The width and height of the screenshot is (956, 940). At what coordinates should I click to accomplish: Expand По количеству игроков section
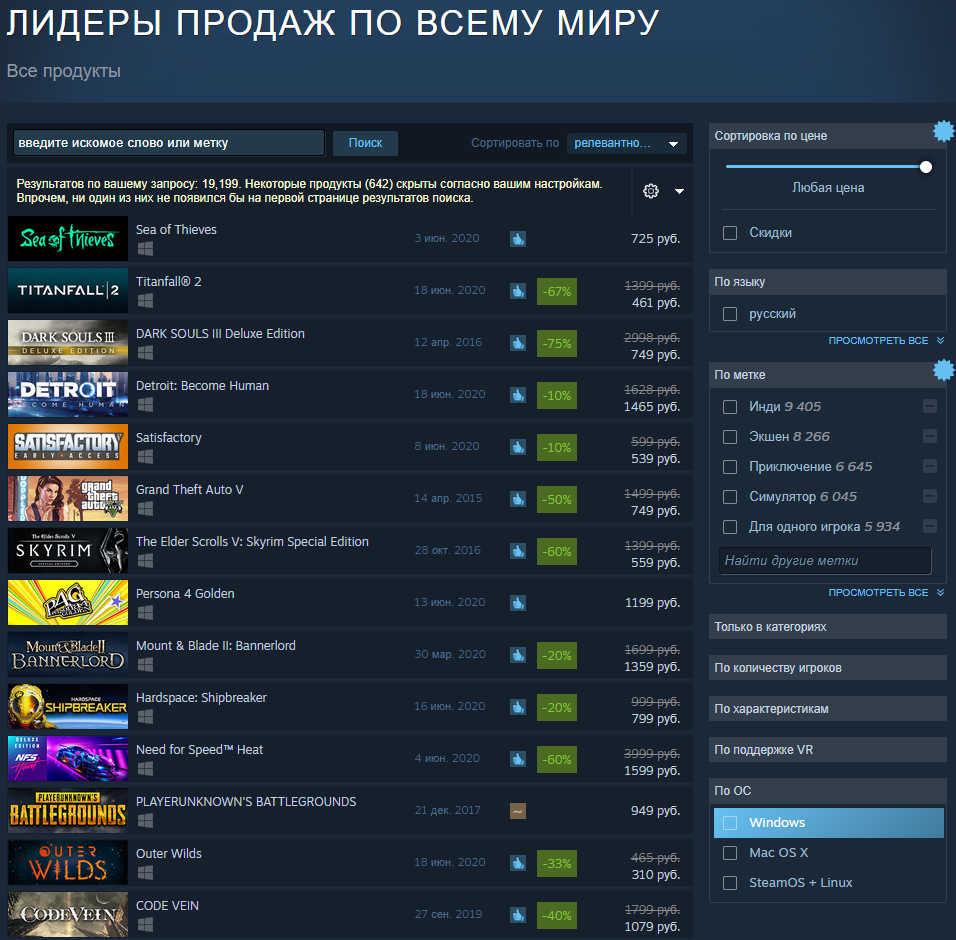[827, 668]
